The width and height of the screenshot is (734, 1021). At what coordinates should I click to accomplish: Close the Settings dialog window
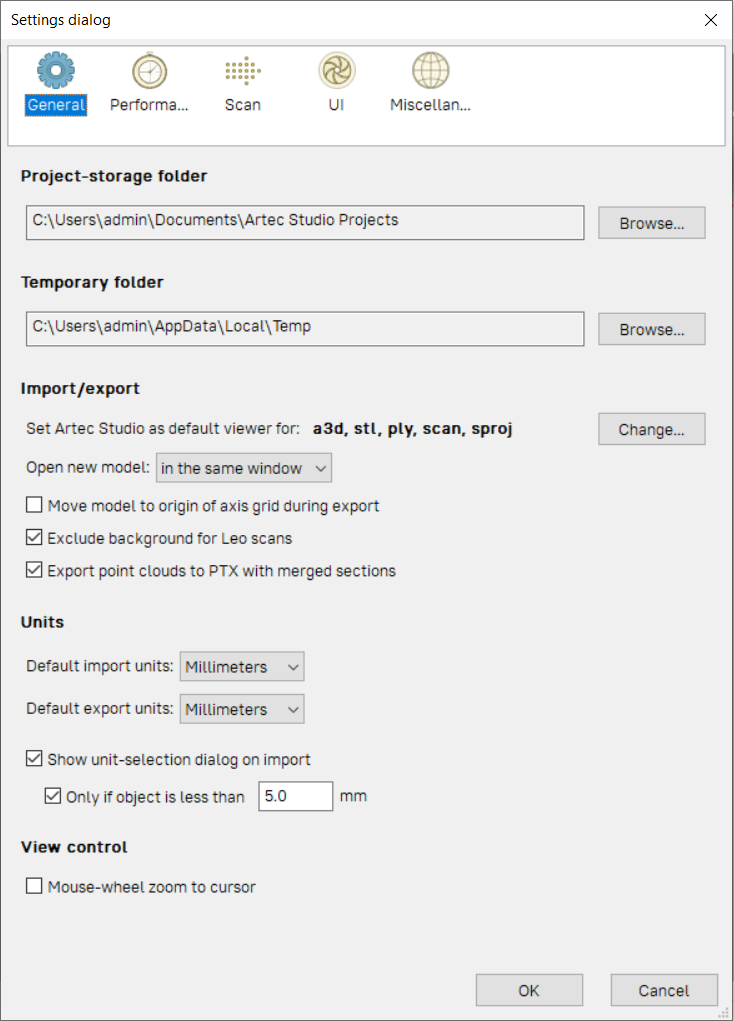pos(711,20)
